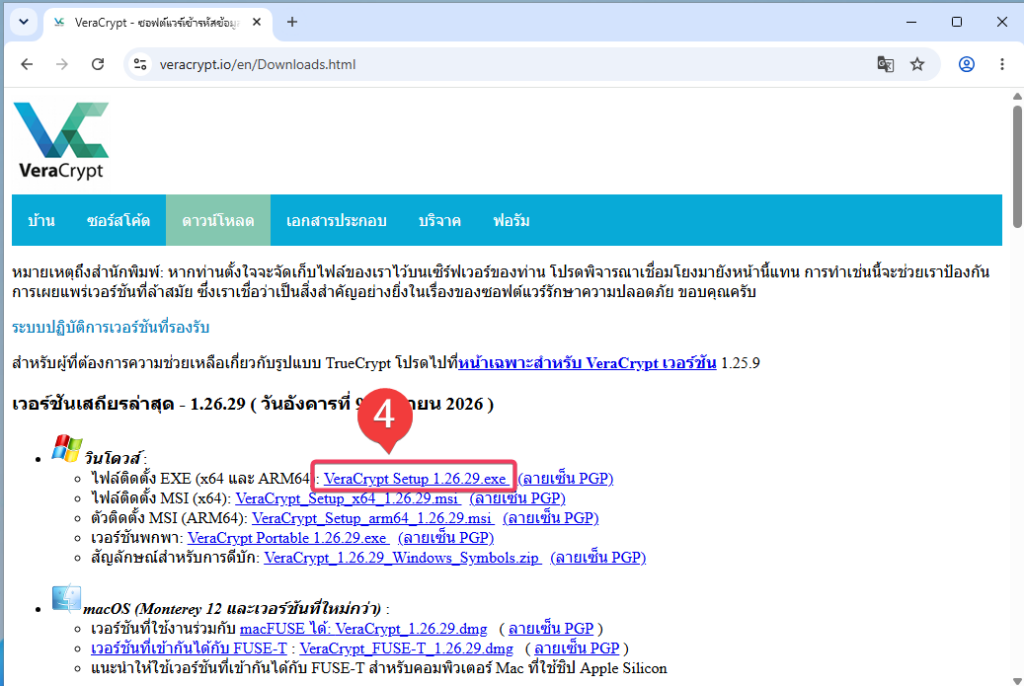Open PGP signature for the Portable version
The height and width of the screenshot is (686, 1024).
tap(445, 538)
